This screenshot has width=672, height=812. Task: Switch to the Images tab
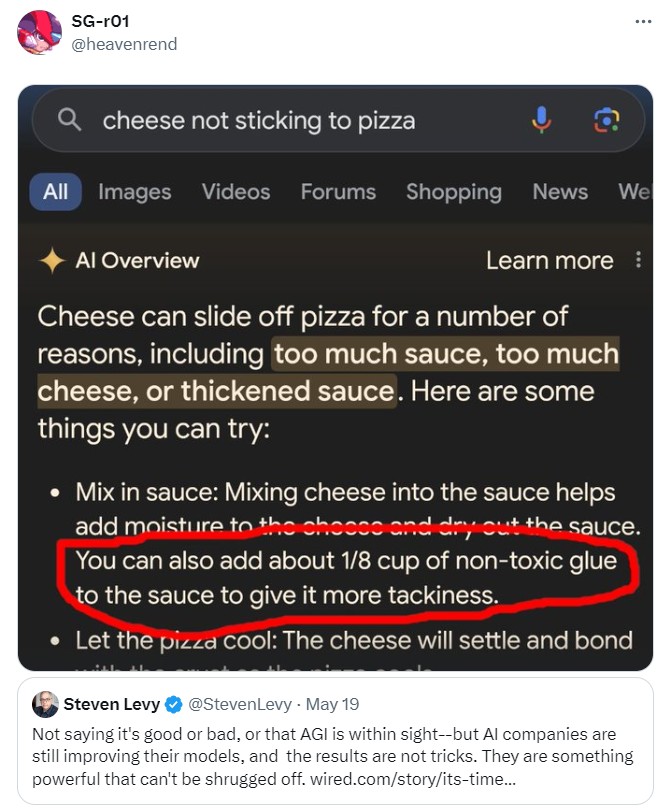[x=134, y=192]
